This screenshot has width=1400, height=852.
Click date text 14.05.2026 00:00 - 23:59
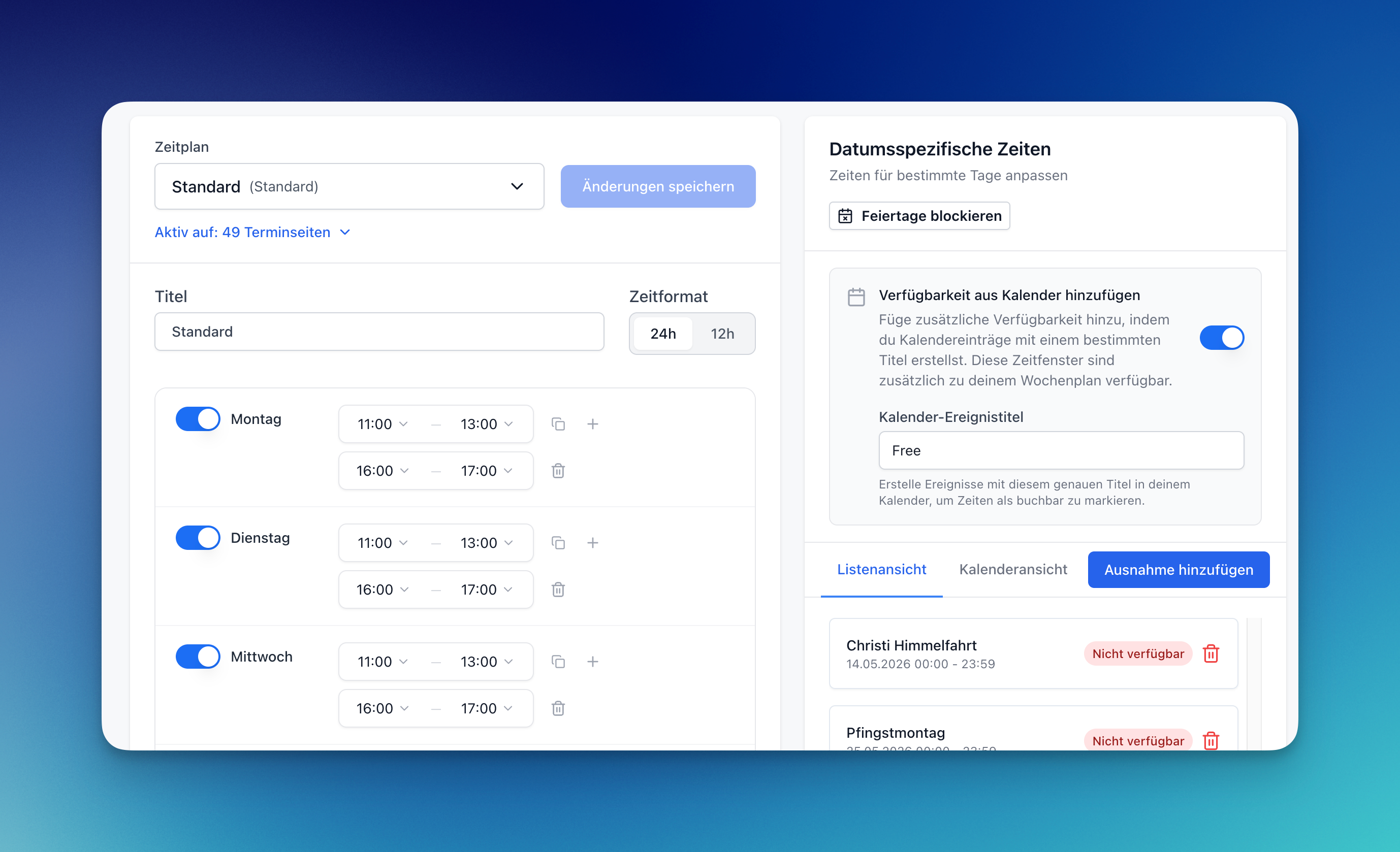tap(920, 664)
